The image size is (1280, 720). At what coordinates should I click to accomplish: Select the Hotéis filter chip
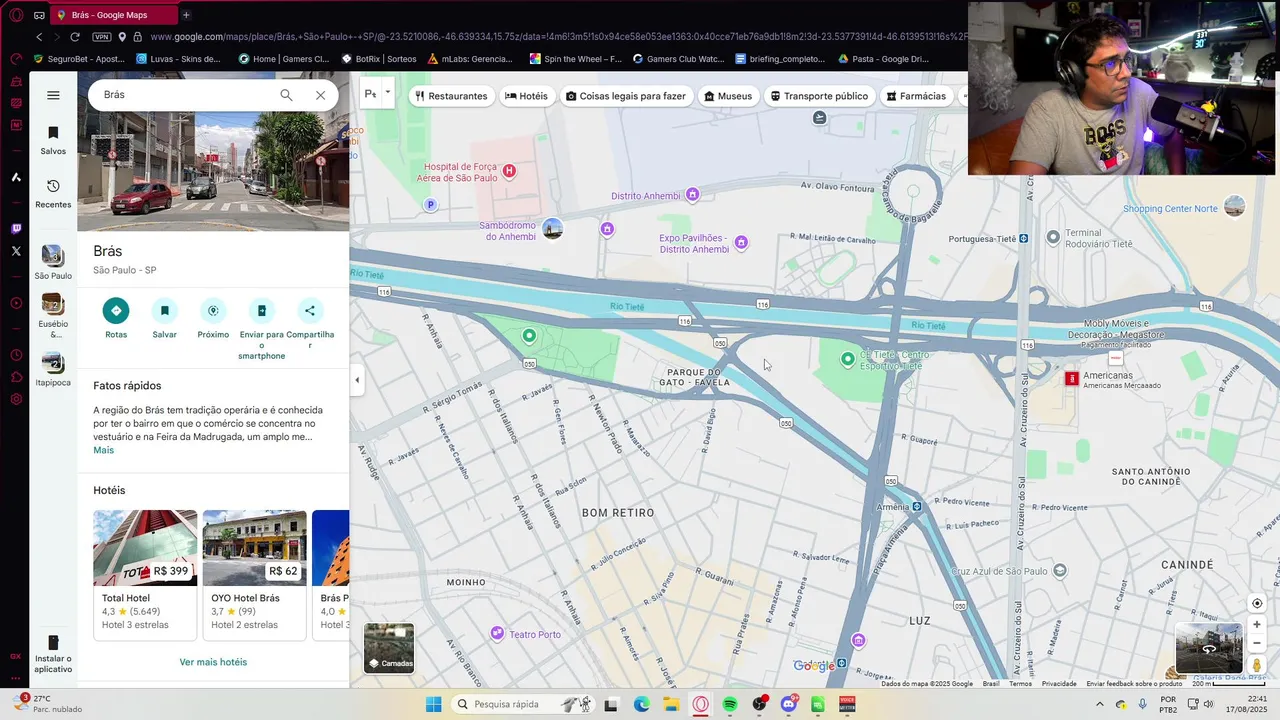point(526,96)
